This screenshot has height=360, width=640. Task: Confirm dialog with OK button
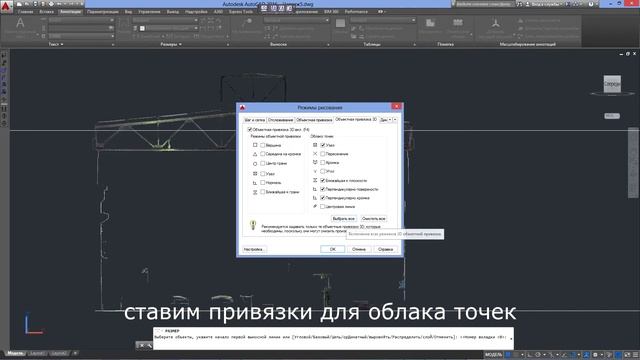pos(333,249)
